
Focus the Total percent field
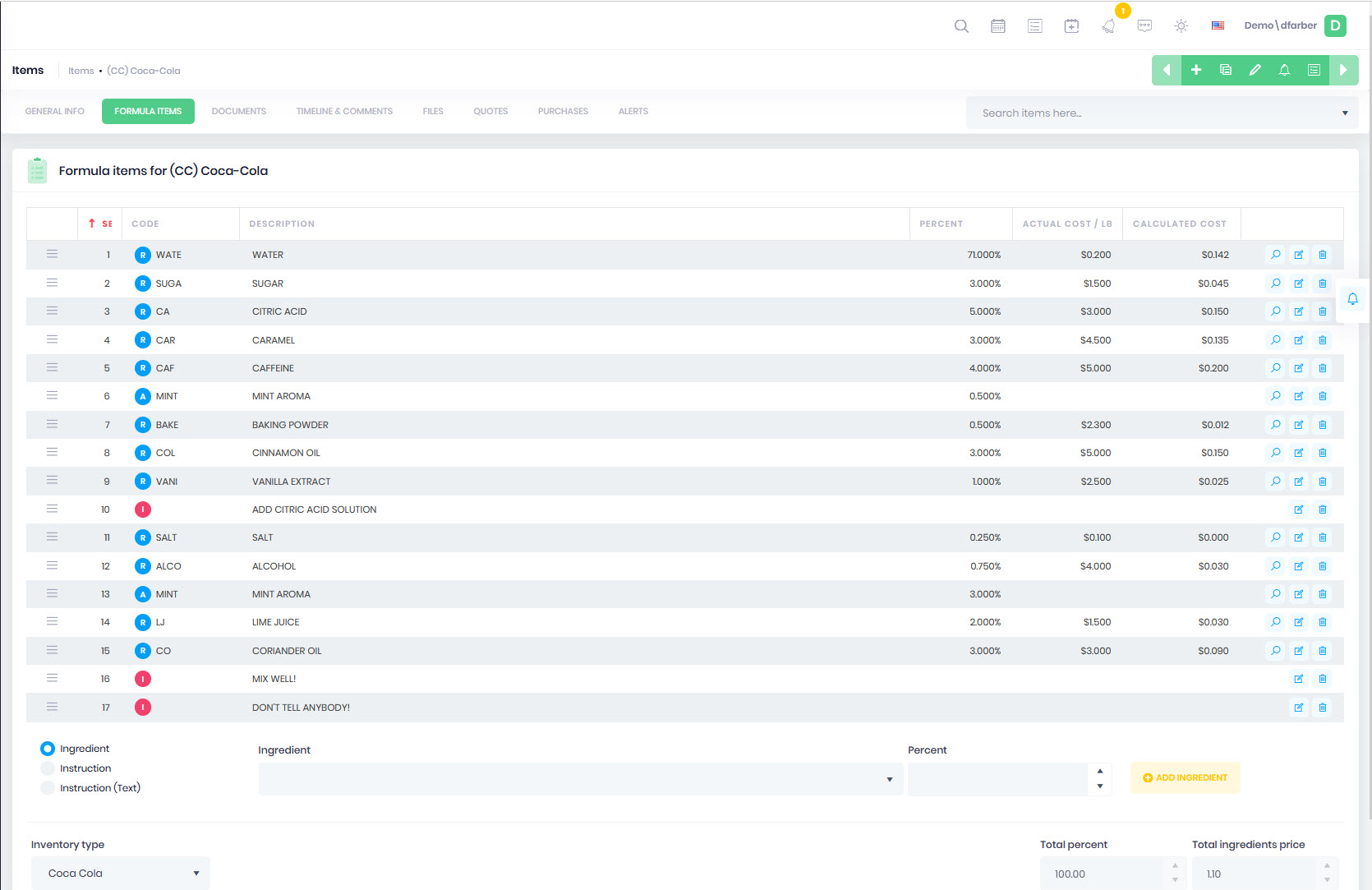click(x=1103, y=874)
